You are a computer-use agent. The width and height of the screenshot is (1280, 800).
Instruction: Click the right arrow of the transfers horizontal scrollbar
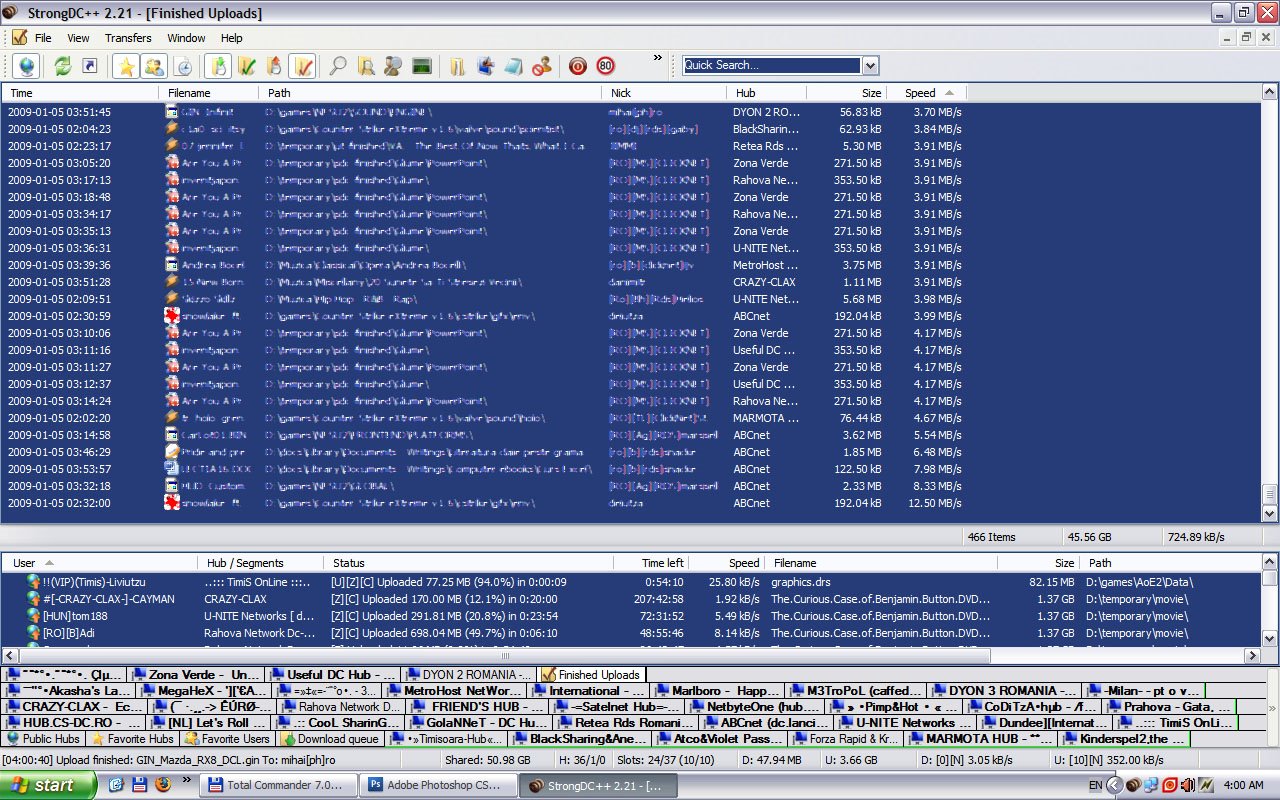pos(1252,656)
